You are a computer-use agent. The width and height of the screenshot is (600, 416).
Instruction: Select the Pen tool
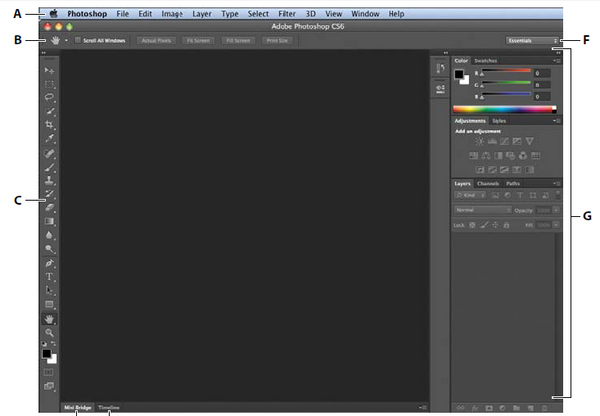49,263
